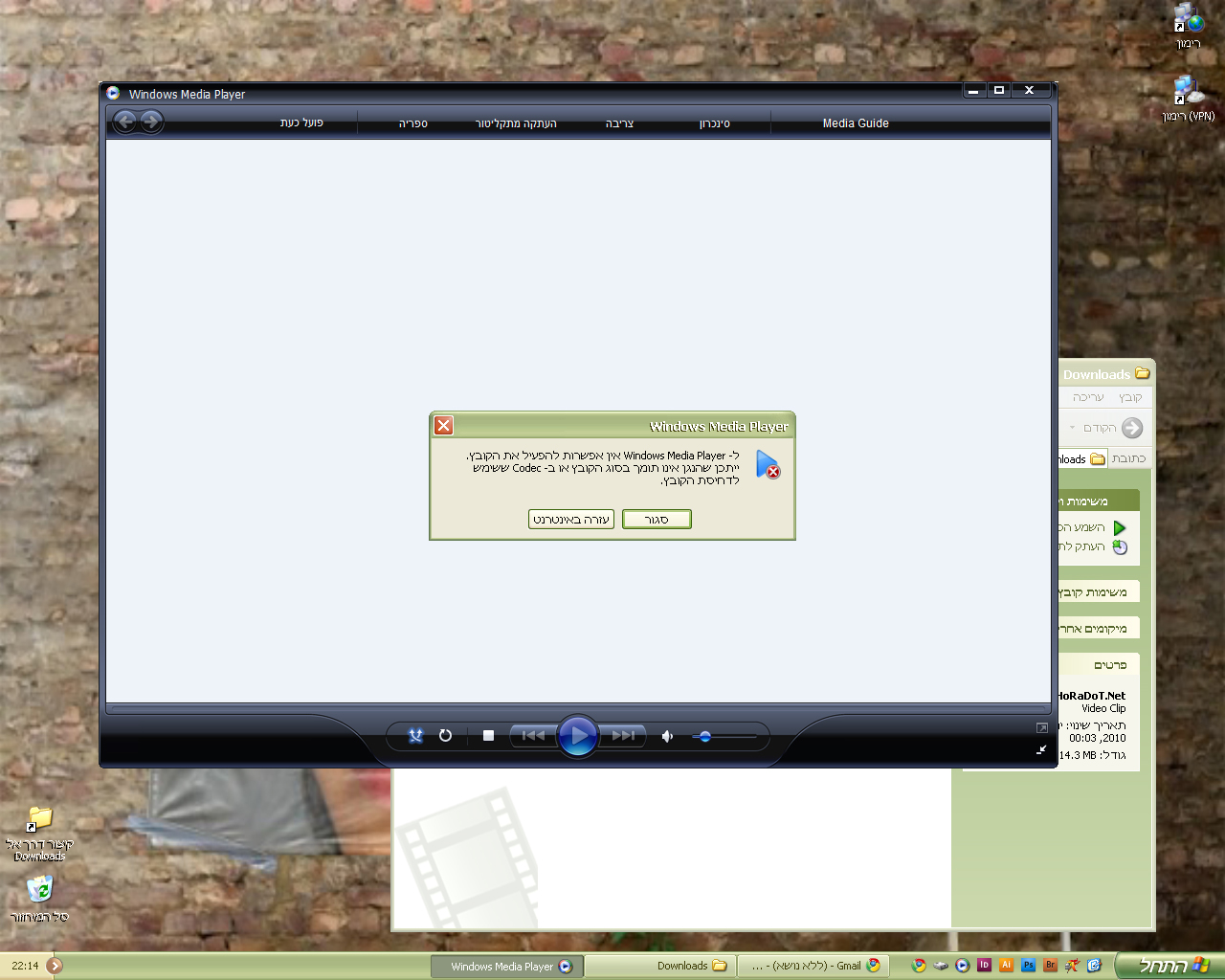
Task: Click the הקודם (Back) arrow in Downloads window
Action: point(1132,428)
